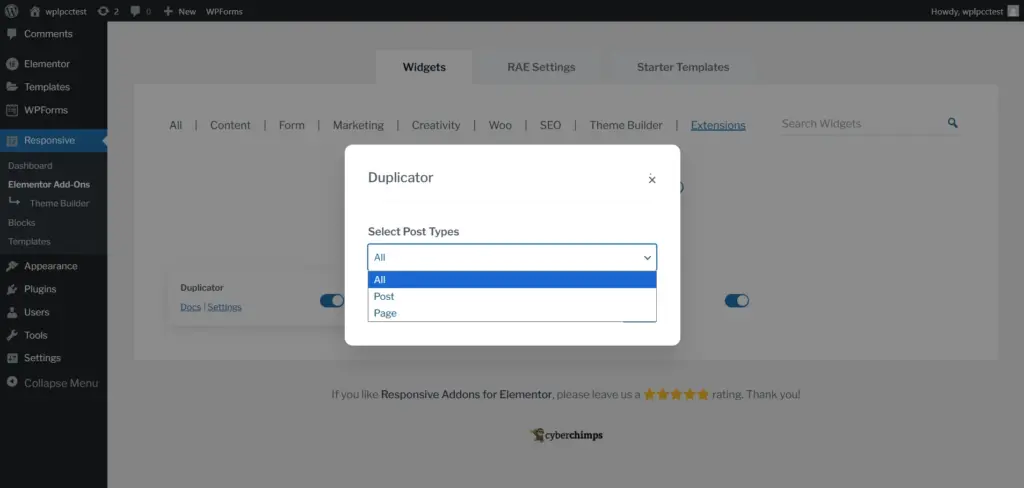Toggle the switch right of the dialog

[737, 301]
